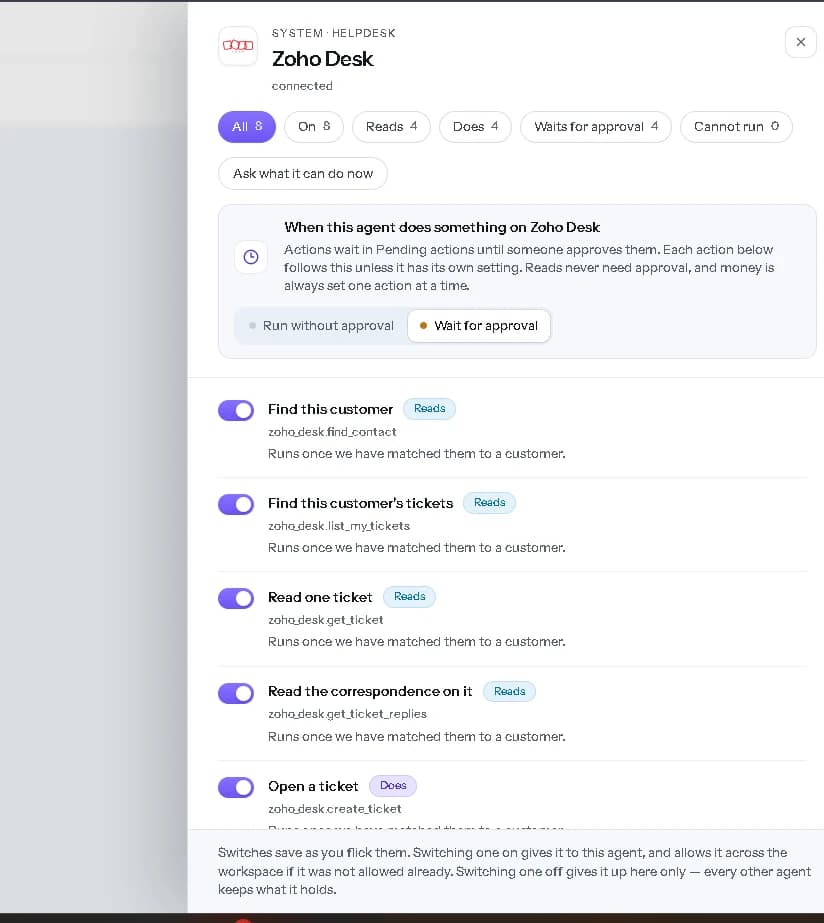Image resolution: width=824 pixels, height=923 pixels.
Task: Click the text zoho_desk.get_ticket
Action: tap(325, 620)
